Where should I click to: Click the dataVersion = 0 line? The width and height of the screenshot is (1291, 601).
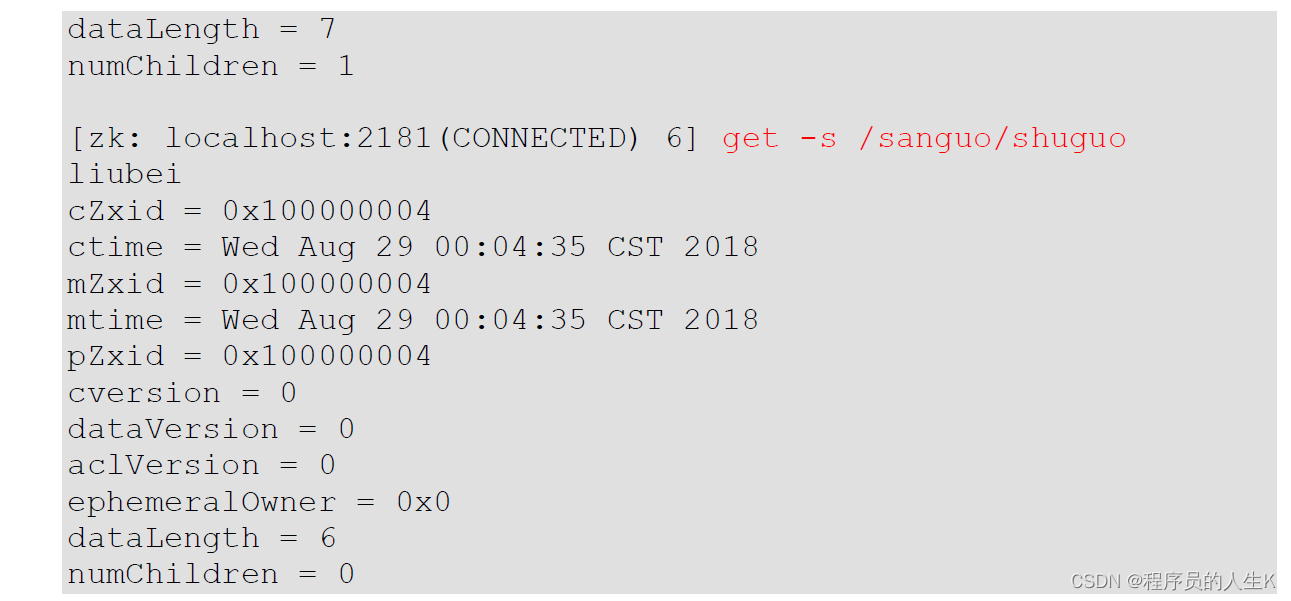coord(211,429)
